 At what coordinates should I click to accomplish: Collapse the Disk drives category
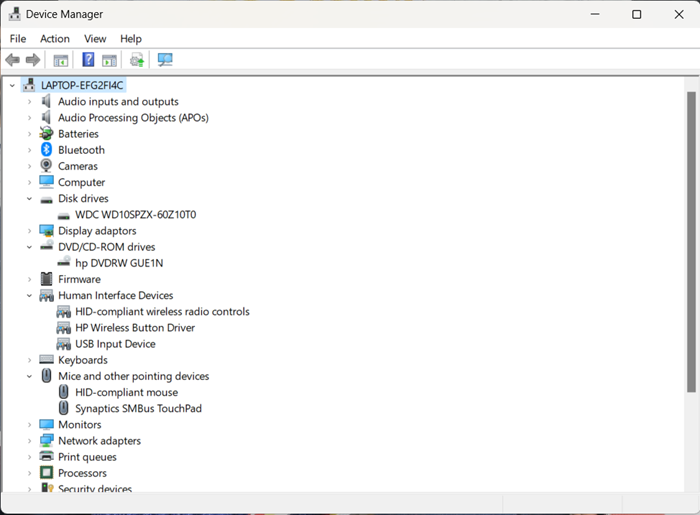(x=30, y=199)
